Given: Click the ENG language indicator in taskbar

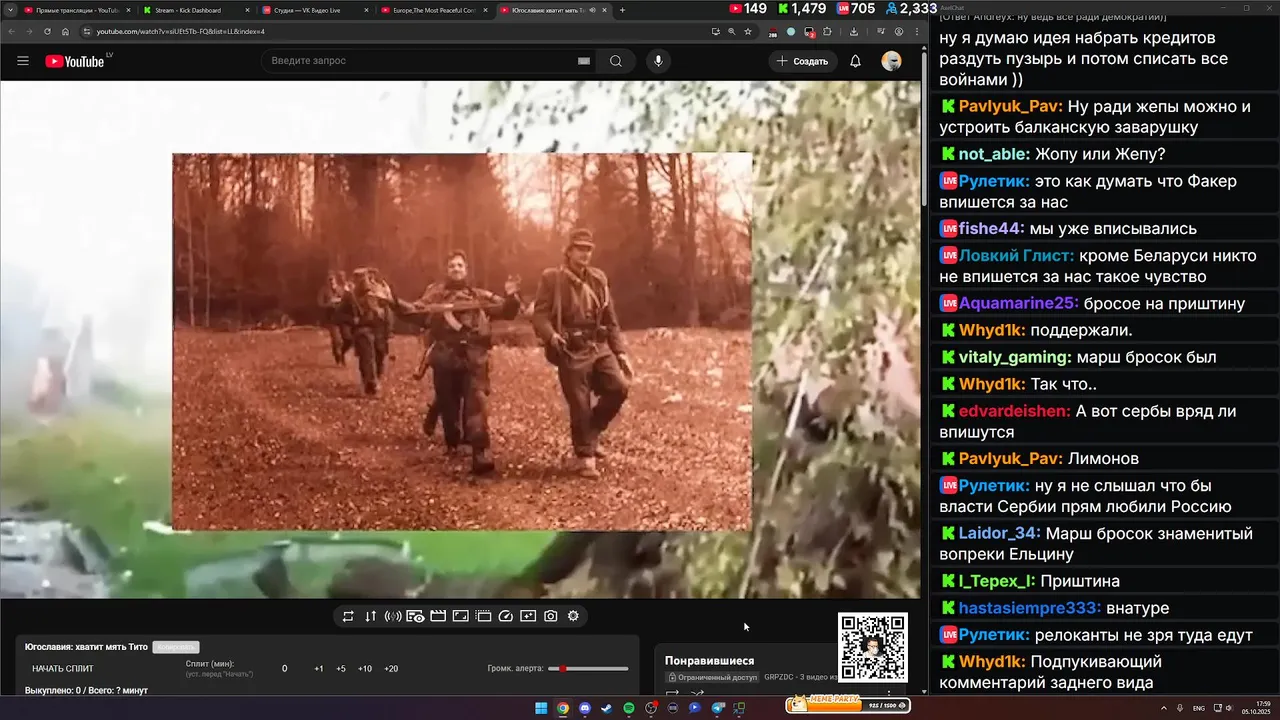Looking at the screenshot, I should click(1199, 708).
